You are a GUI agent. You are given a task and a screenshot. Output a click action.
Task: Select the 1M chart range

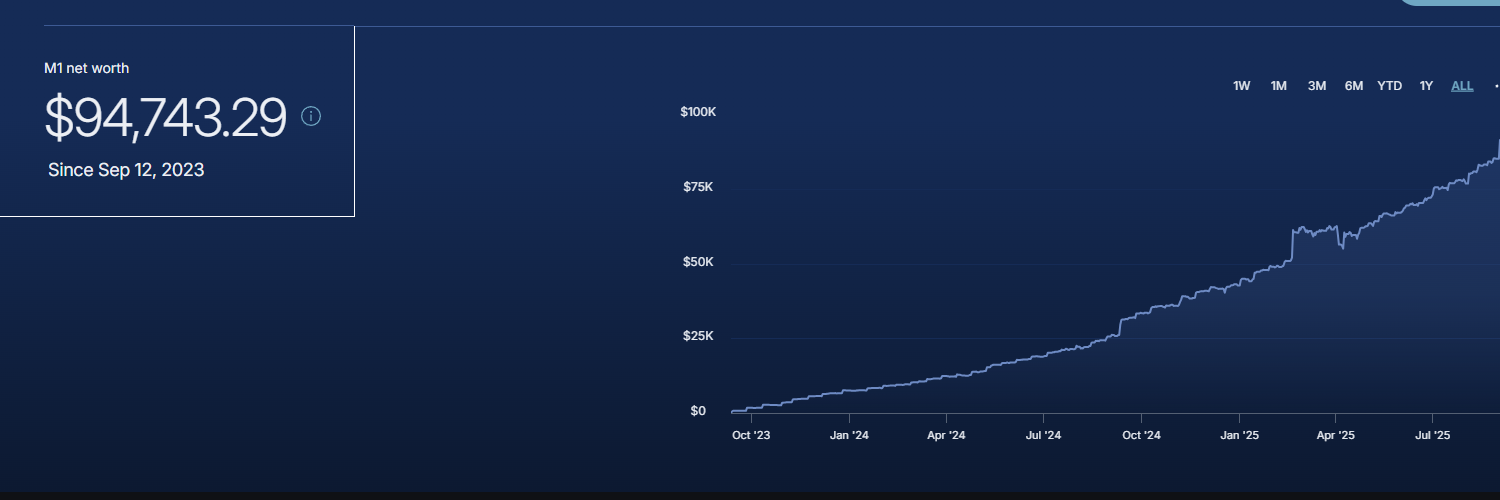pos(1279,86)
